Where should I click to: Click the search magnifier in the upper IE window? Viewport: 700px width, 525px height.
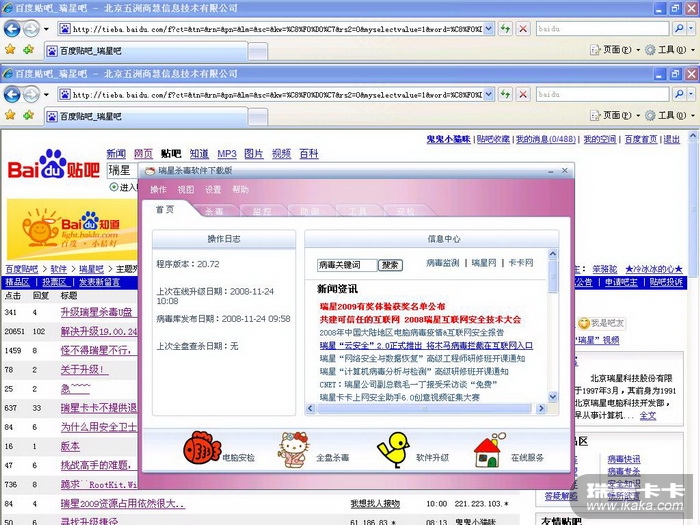(679, 29)
